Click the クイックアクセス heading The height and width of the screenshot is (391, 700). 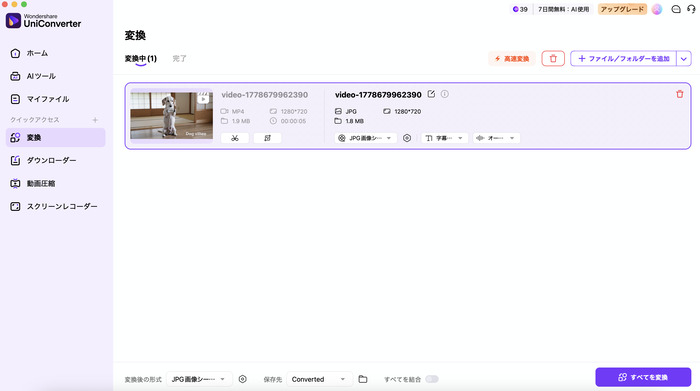point(35,120)
